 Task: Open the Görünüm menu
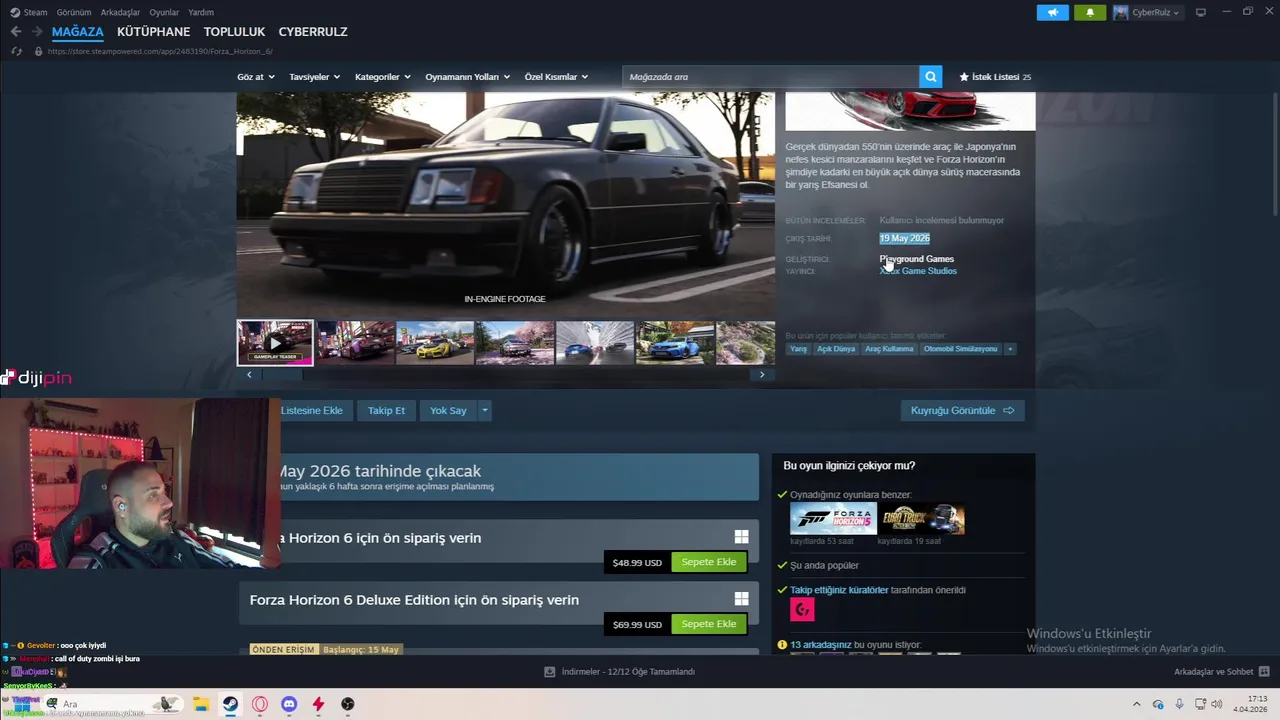pyautogui.click(x=74, y=12)
